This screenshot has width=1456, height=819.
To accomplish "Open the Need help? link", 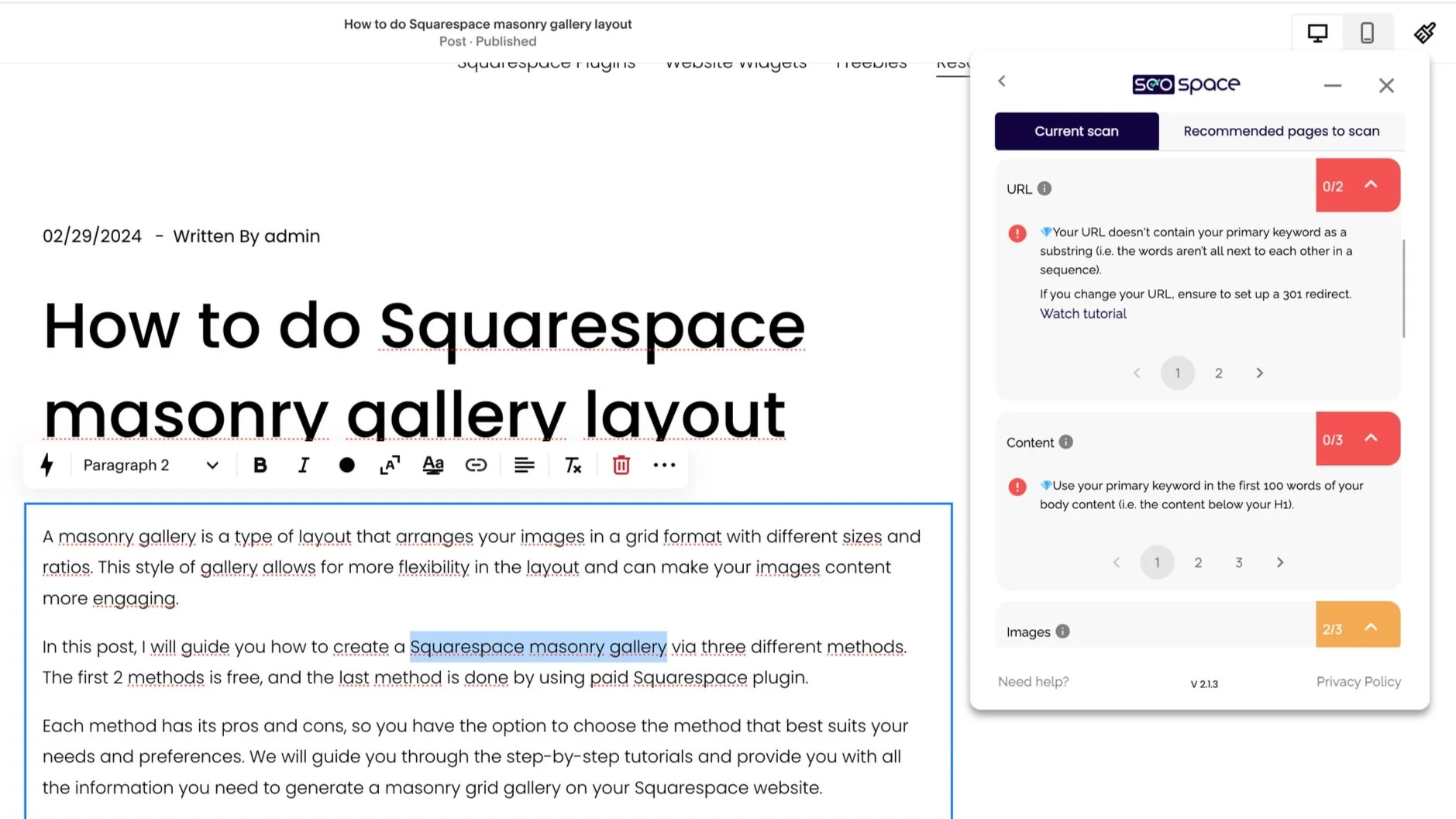I will (x=1033, y=682).
